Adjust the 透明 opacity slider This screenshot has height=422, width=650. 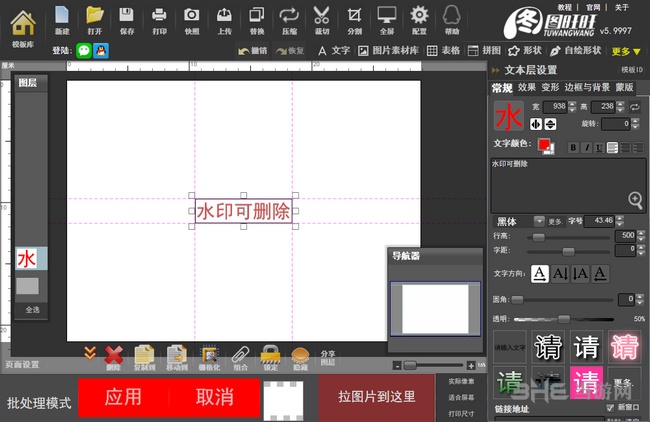point(563,319)
